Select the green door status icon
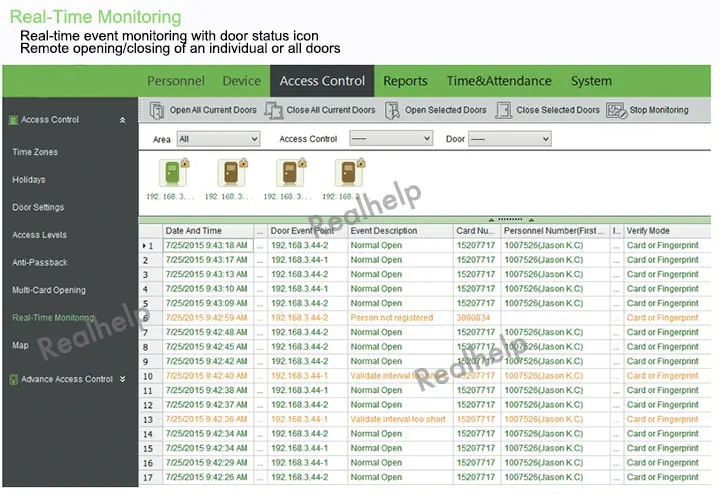The image size is (720, 494). (x=174, y=172)
